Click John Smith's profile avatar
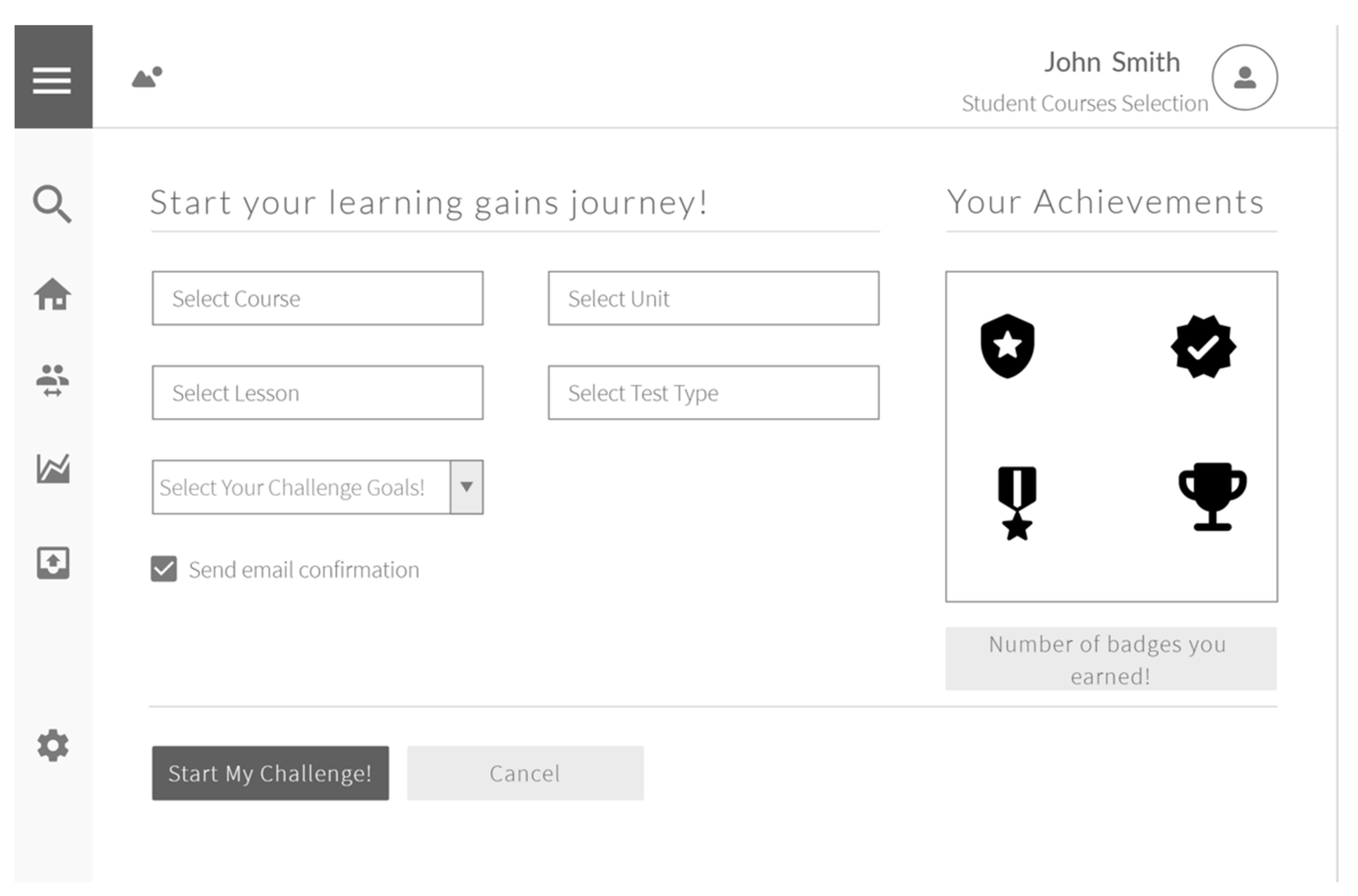 click(x=1244, y=77)
